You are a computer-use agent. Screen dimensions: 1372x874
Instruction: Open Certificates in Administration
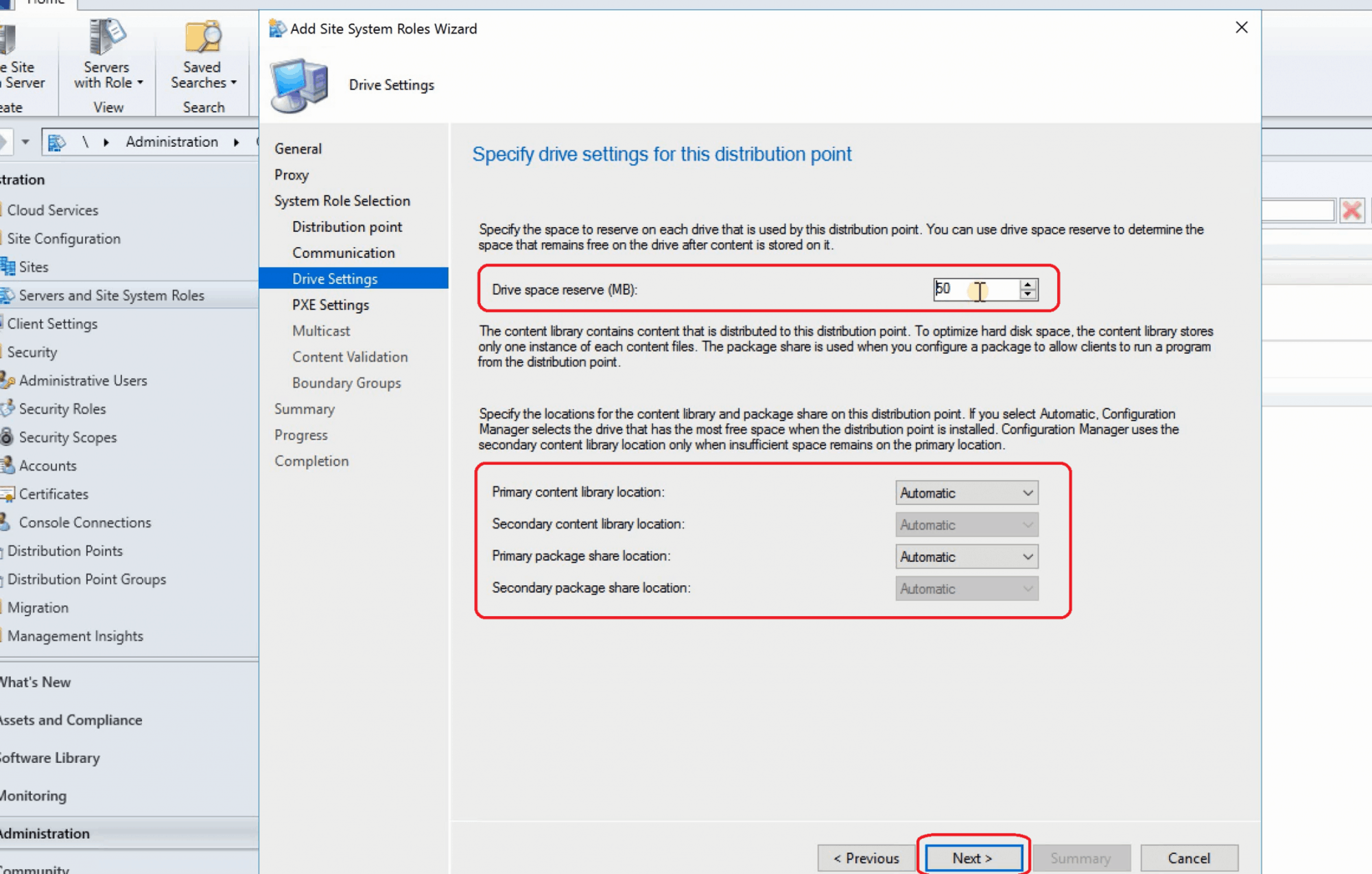[x=54, y=494]
